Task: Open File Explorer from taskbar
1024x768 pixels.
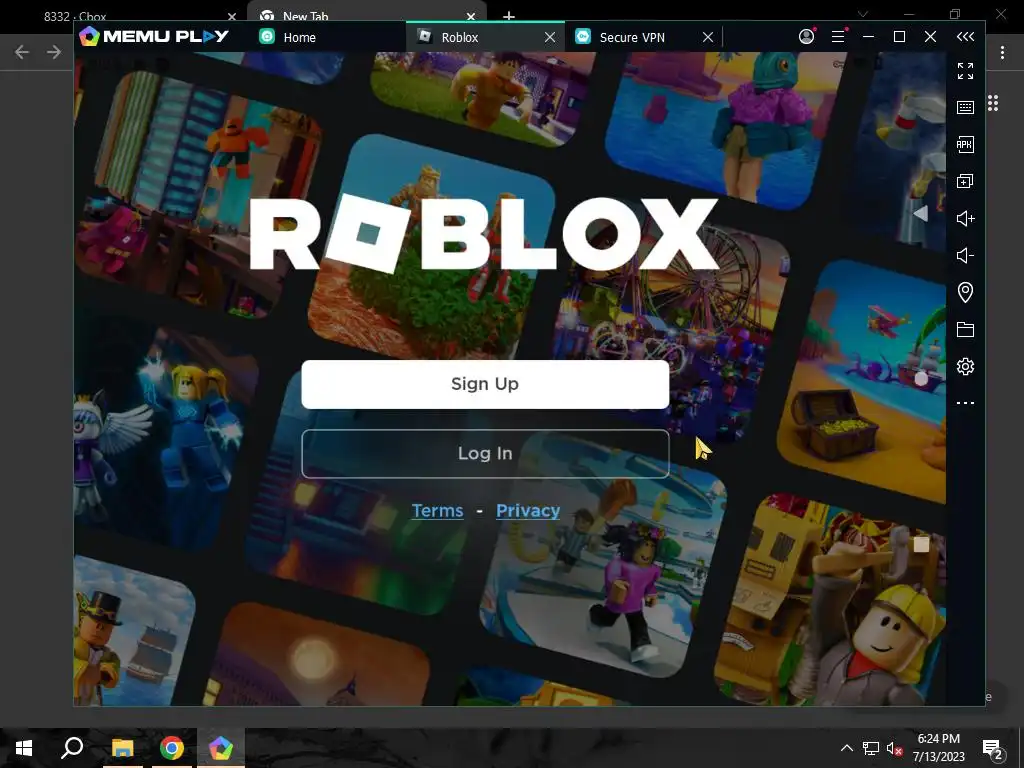Action: [x=122, y=748]
